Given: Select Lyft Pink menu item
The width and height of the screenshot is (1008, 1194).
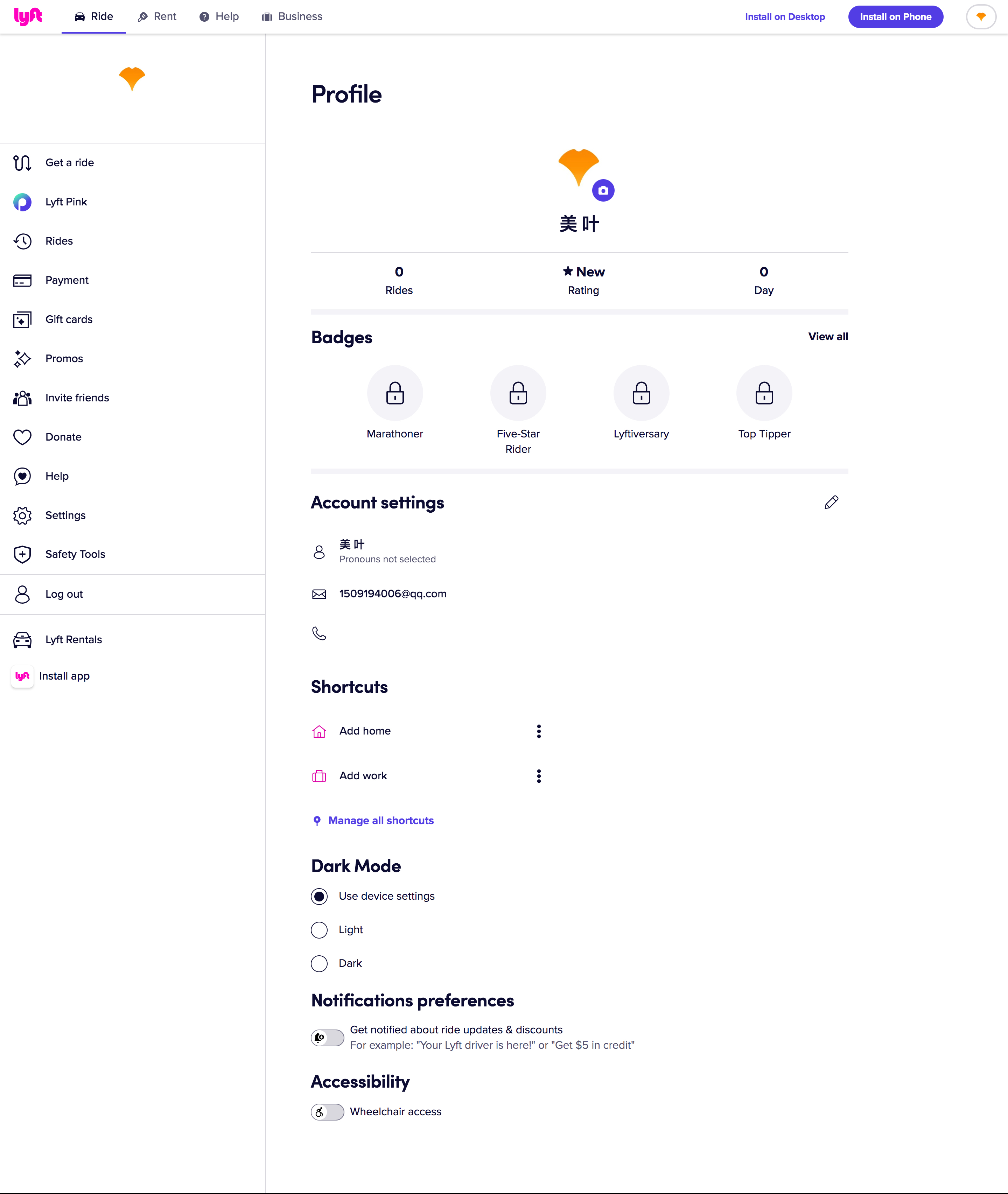Looking at the screenshot, I should click(66, 202).
